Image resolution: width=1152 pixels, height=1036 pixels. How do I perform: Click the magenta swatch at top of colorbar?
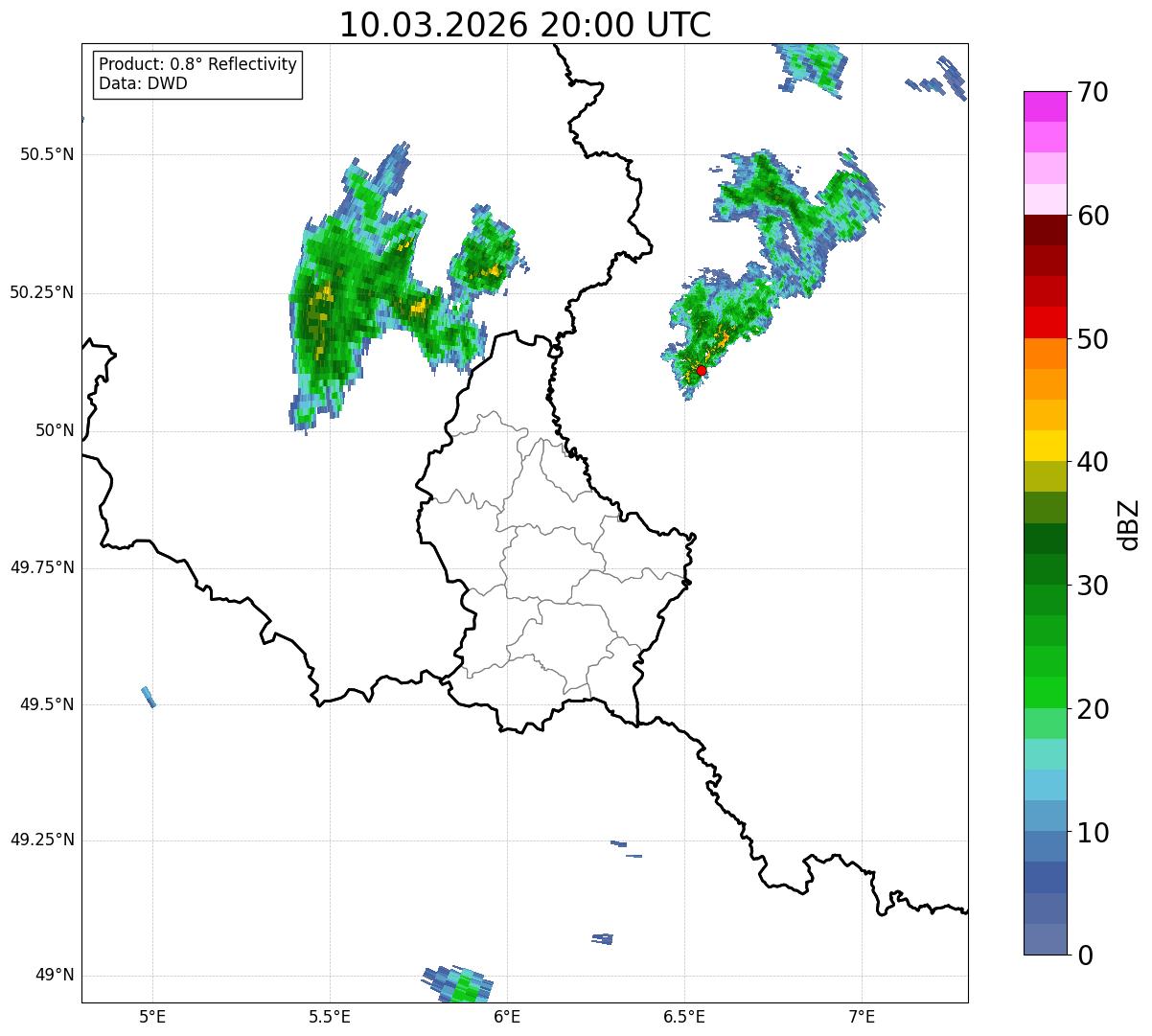point(1045,106)
